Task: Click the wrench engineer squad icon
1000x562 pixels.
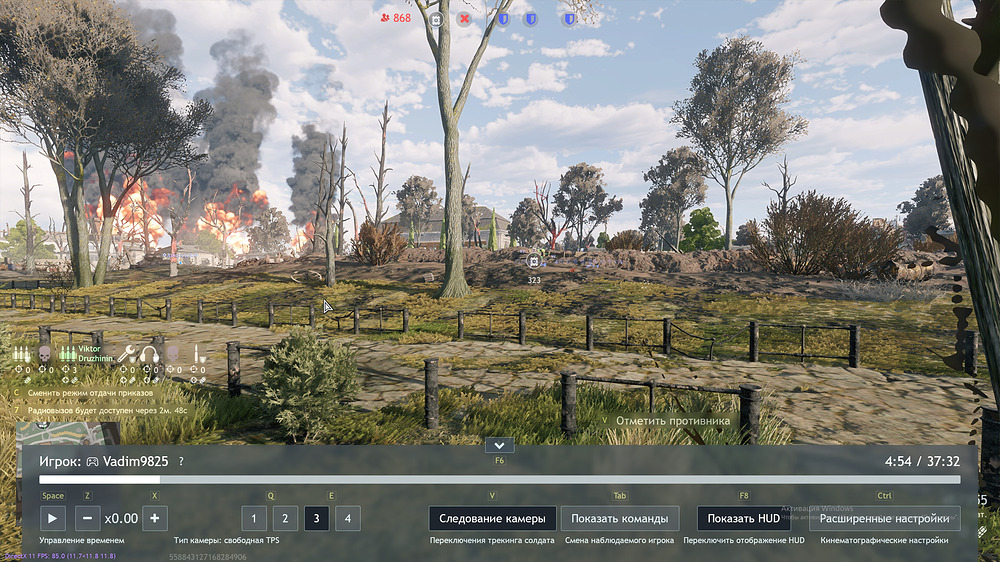Action: 127,353
